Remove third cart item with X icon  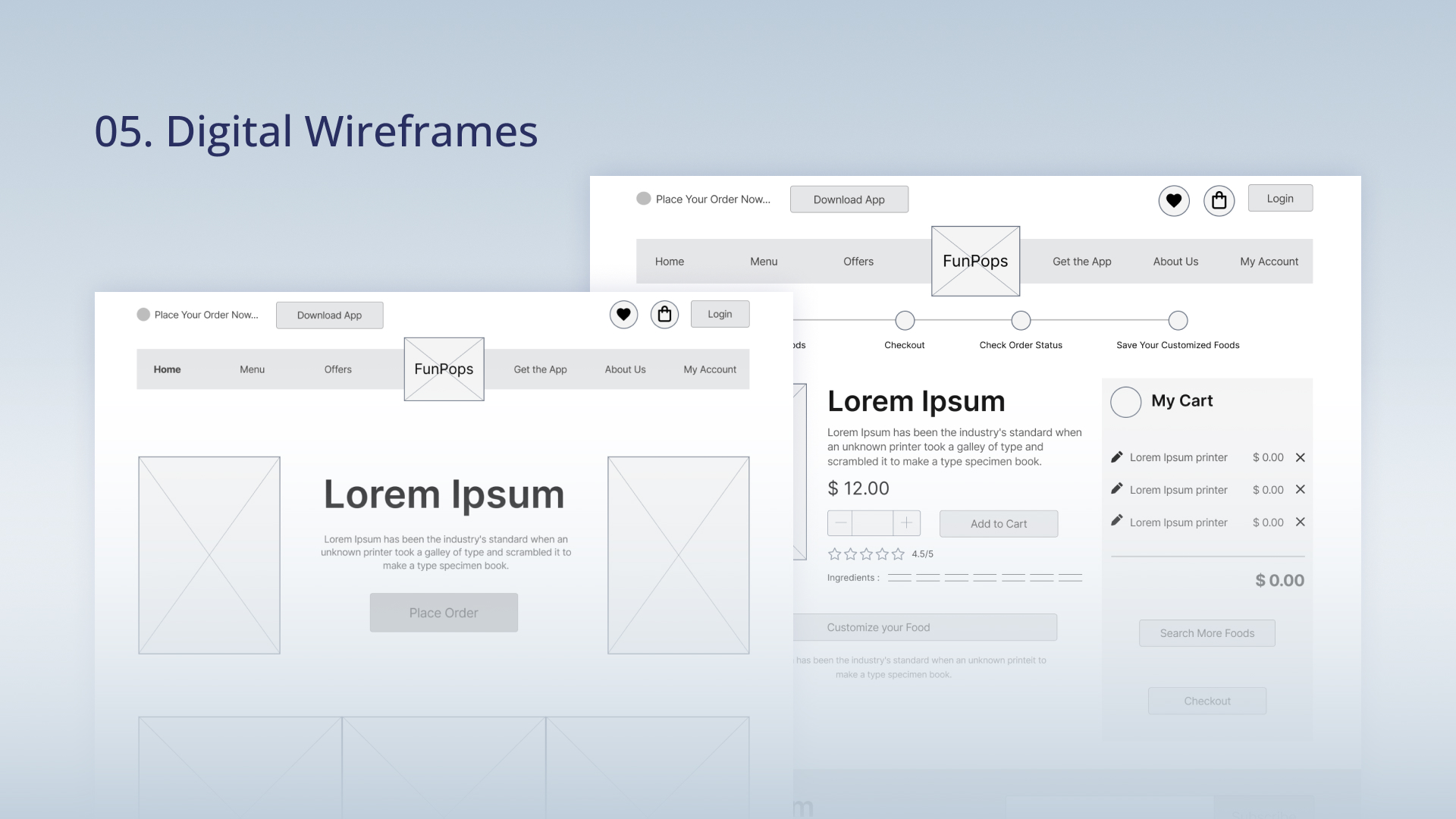[x=1301, y=522]
